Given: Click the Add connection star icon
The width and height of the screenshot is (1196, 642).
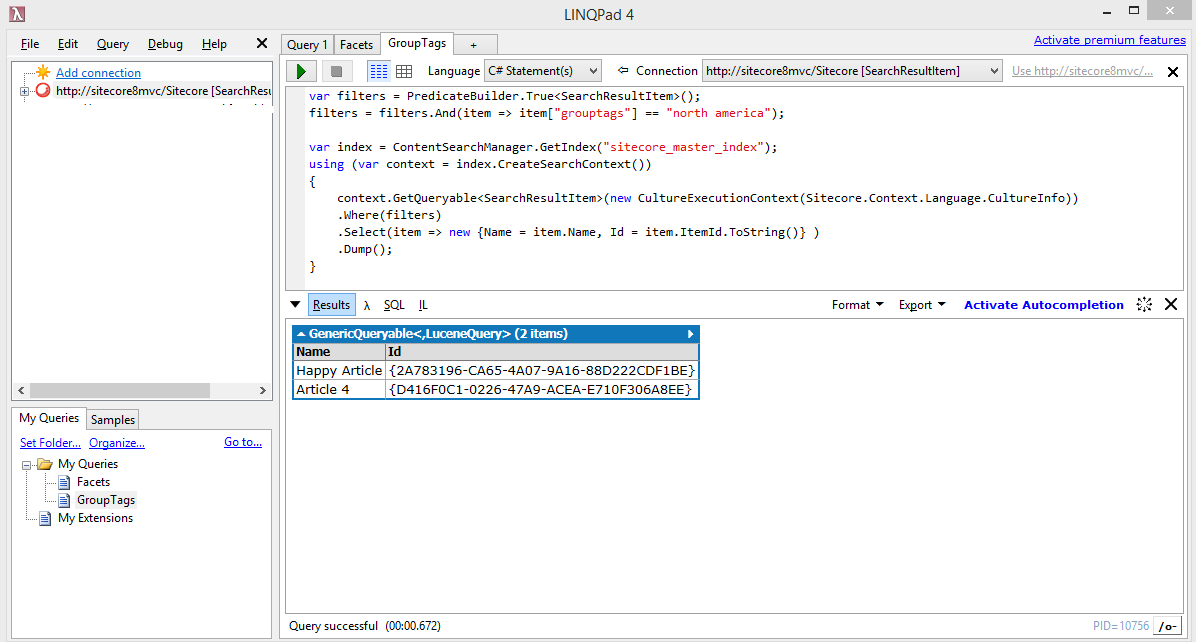Looking at the screenshot, I should (x=42, y=73).
